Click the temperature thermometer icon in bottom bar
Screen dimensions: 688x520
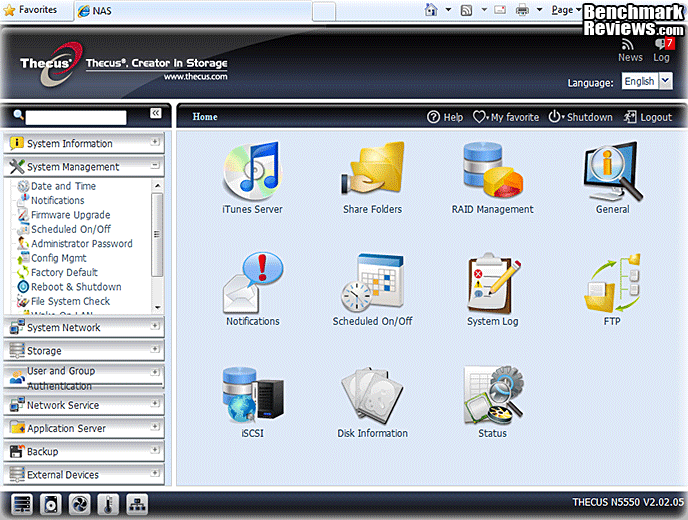click(108, 504)
